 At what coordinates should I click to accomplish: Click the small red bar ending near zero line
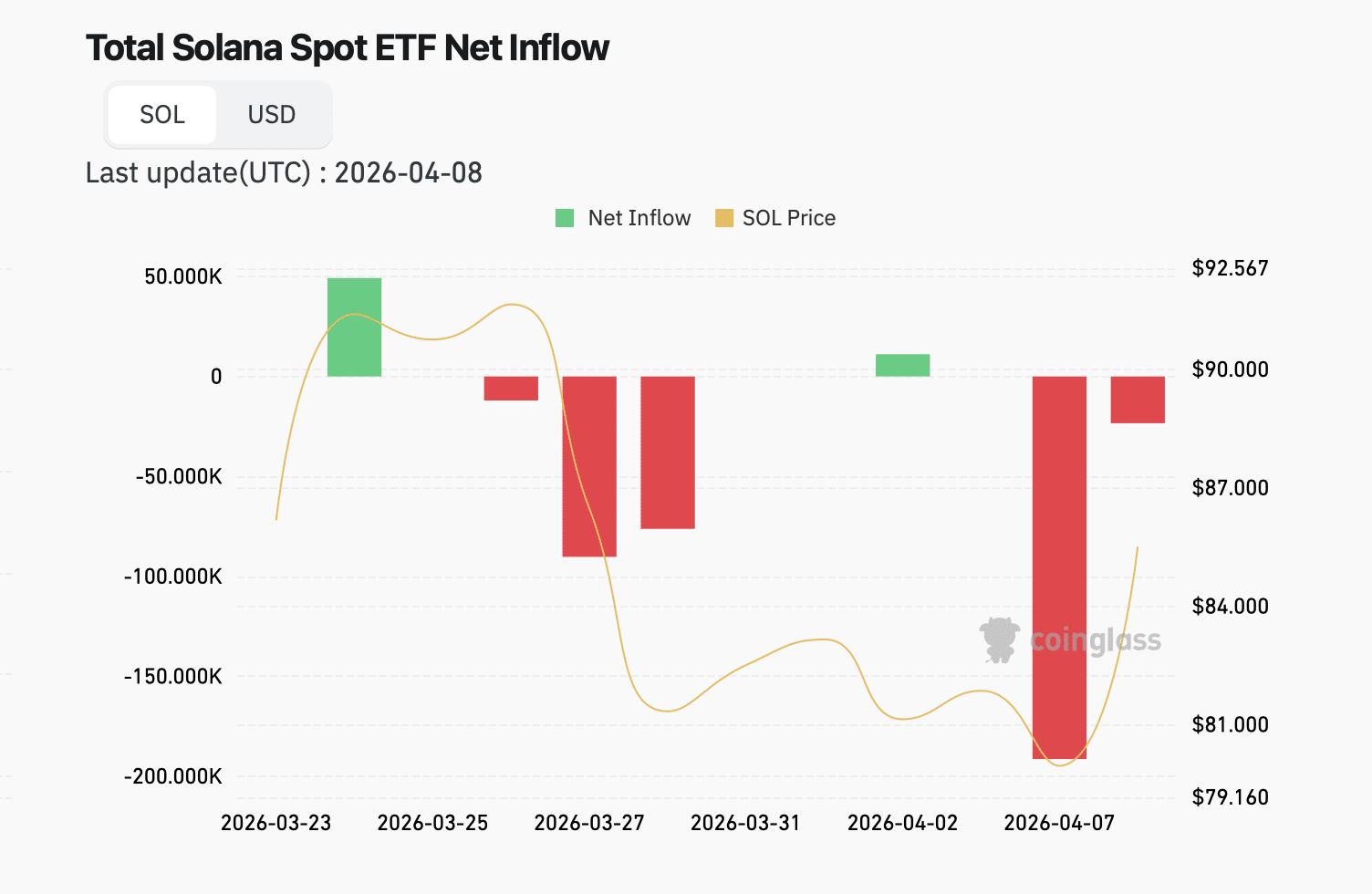click(511, 388)
